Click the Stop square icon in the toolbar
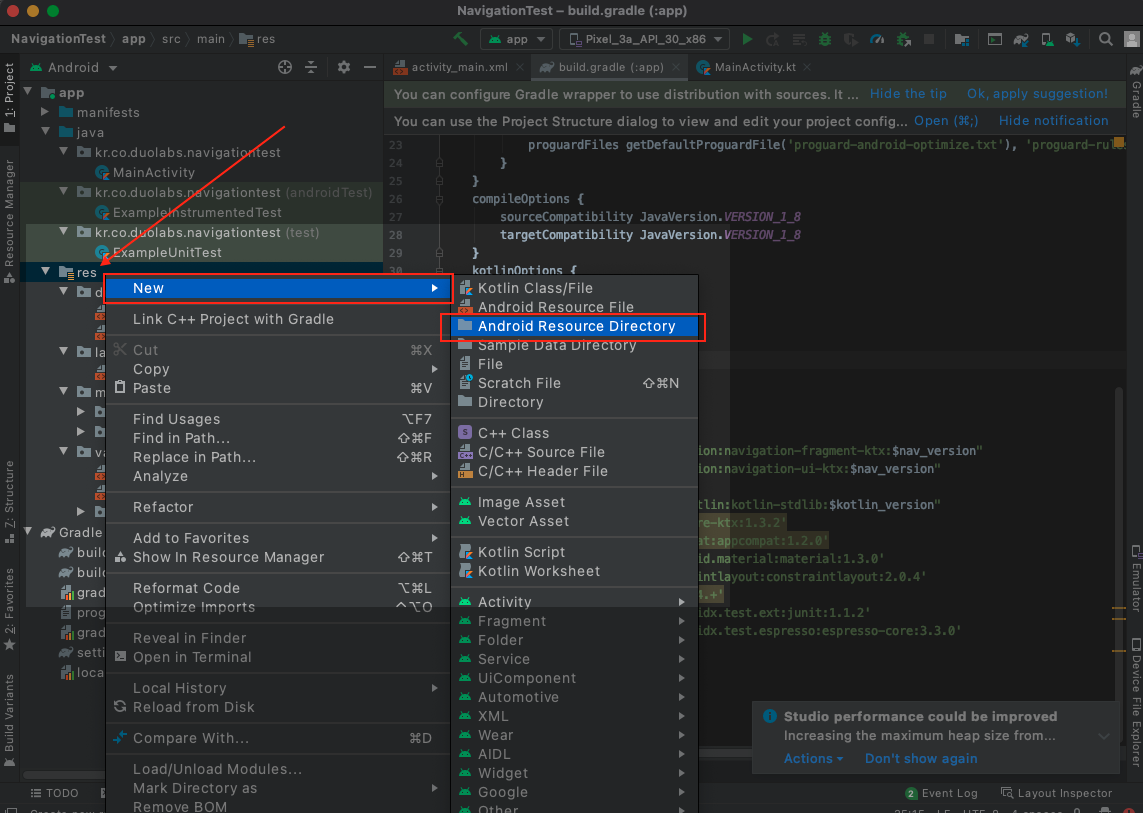 point(929,39)
